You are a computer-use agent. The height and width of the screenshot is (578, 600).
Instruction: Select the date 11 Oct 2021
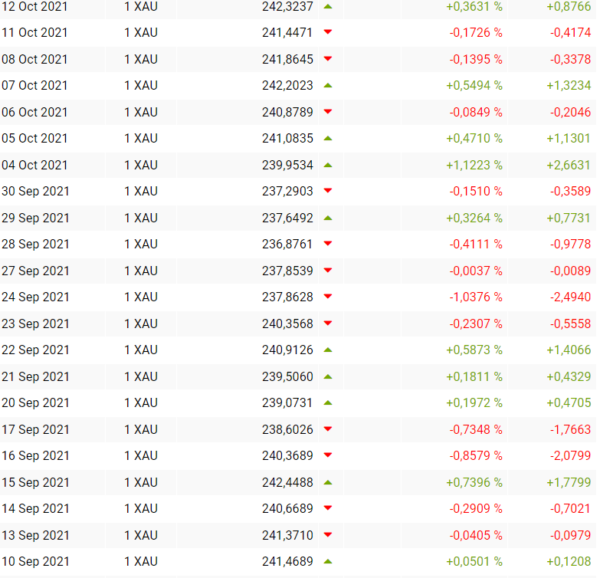coord(34,33)
